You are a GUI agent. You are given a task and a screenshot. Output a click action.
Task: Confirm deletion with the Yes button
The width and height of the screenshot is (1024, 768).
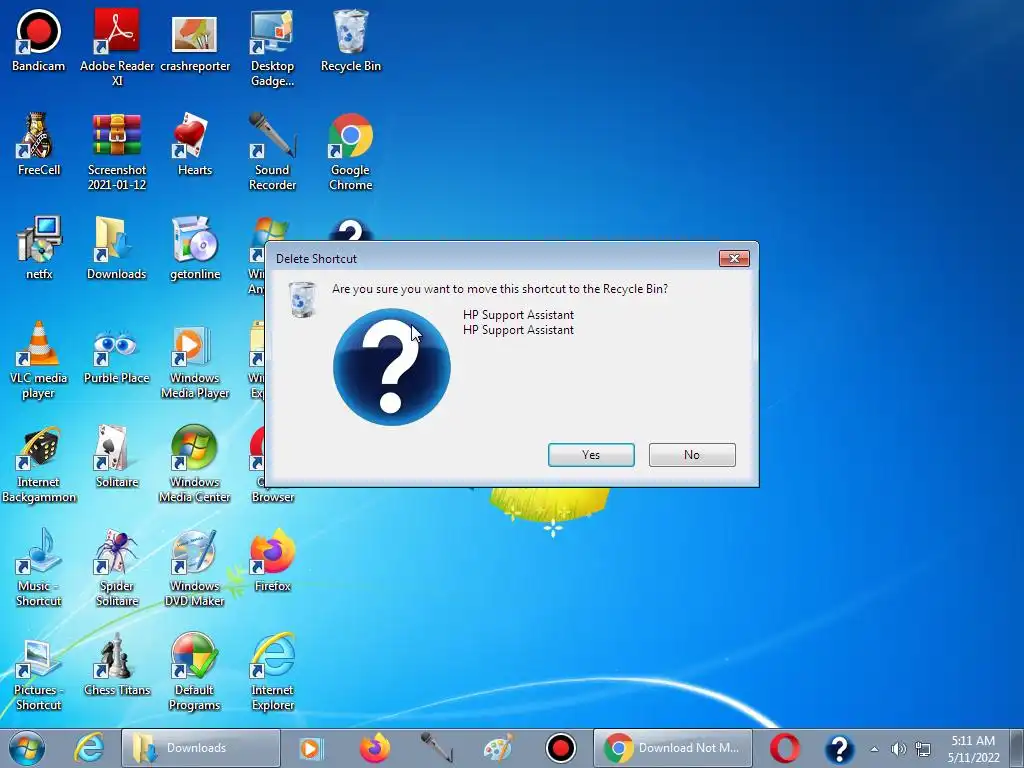591,455
